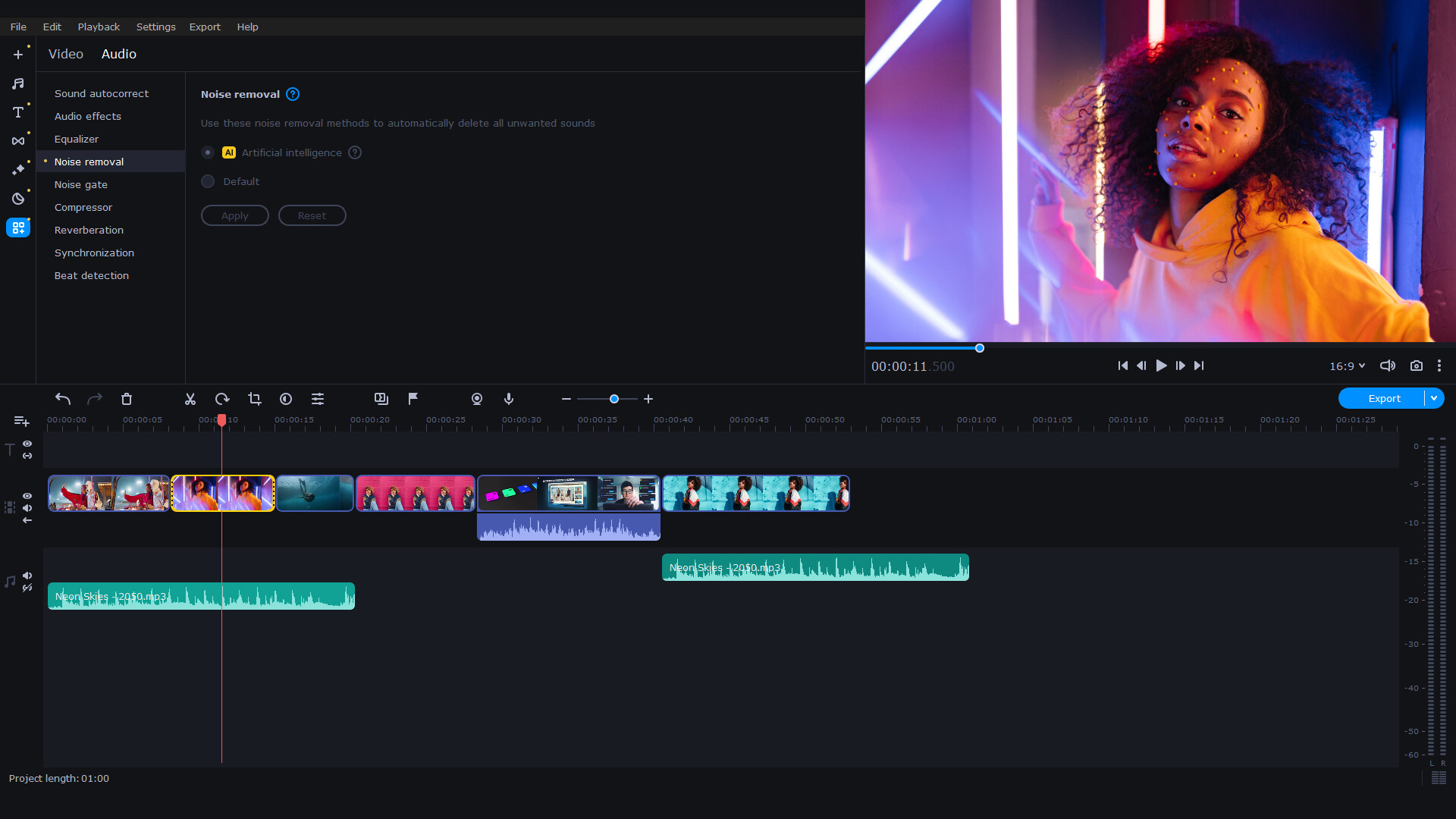Viewport: 1456px width, 819px height.
Task: Click the Neon Skies audio clip on timeline
Action: click(199, 597)
